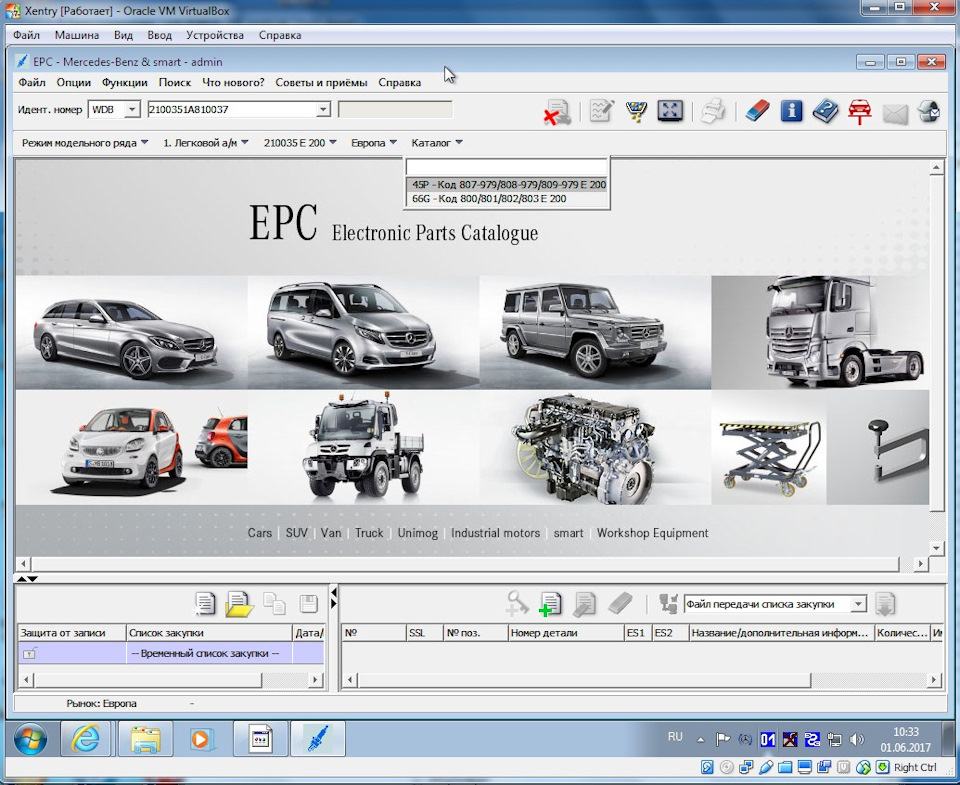
Task: Open the Что нового? menu
Action: pyautogui.click(x=233, y=82)
